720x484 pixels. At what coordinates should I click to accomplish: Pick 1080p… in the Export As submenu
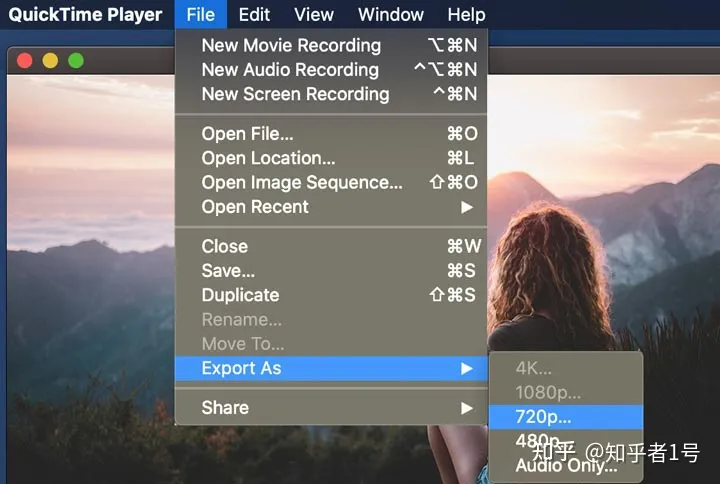(566, 393)
